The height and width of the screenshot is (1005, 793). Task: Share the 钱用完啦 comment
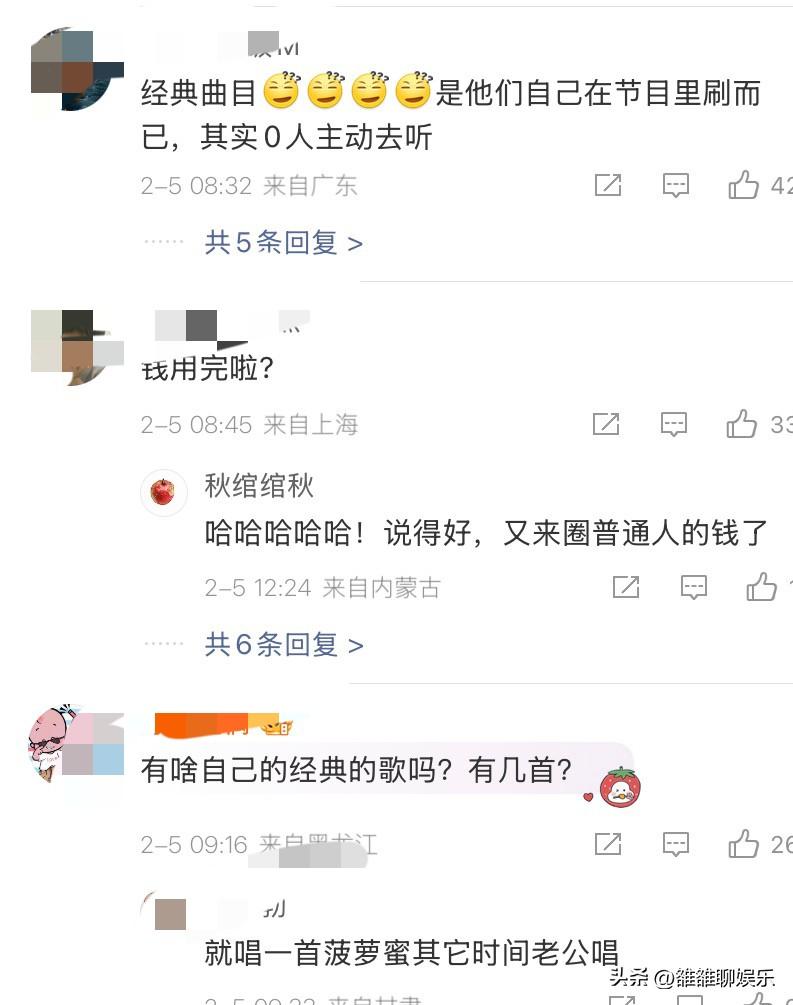pos(606,424)
